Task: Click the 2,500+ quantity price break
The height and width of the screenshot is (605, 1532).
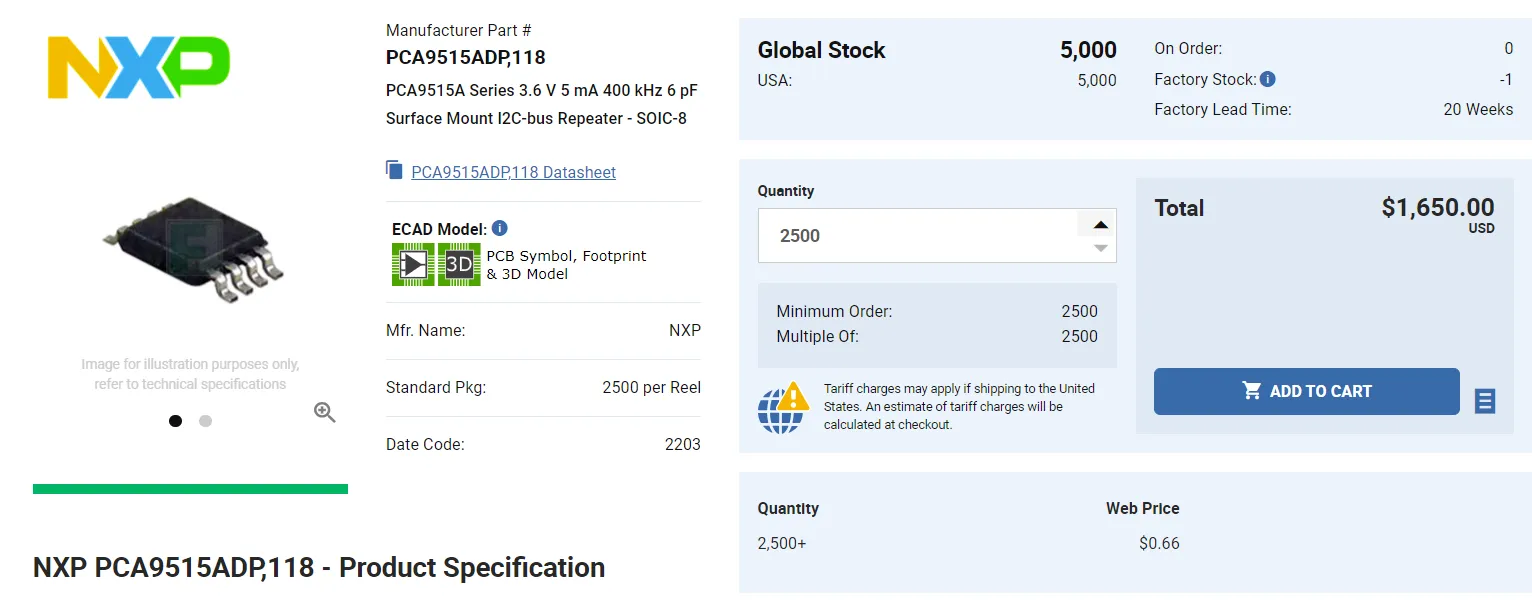Action: 781,544
